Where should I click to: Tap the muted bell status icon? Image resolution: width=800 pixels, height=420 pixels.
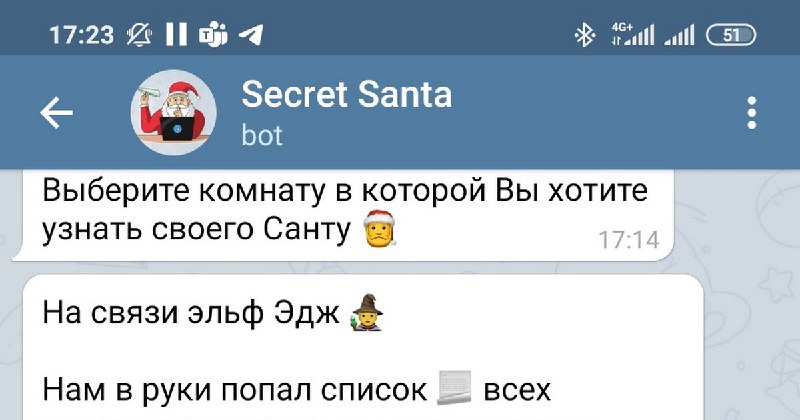click(139, 35)
